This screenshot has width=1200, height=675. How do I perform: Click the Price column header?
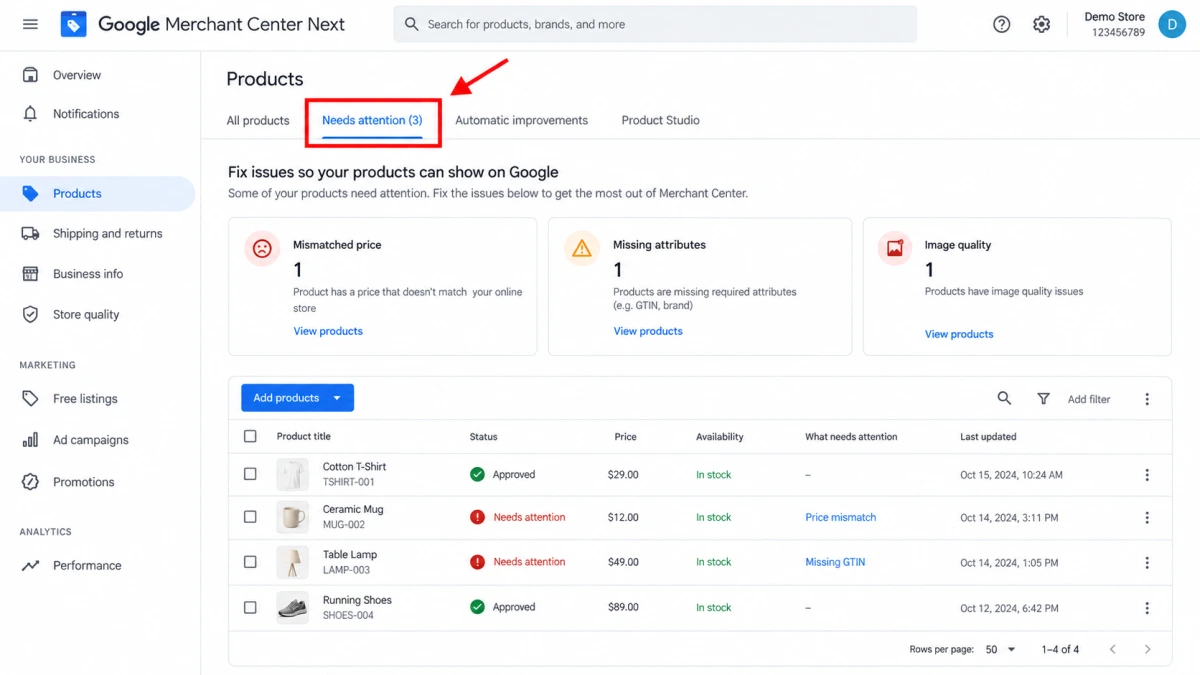pos(625,437)
